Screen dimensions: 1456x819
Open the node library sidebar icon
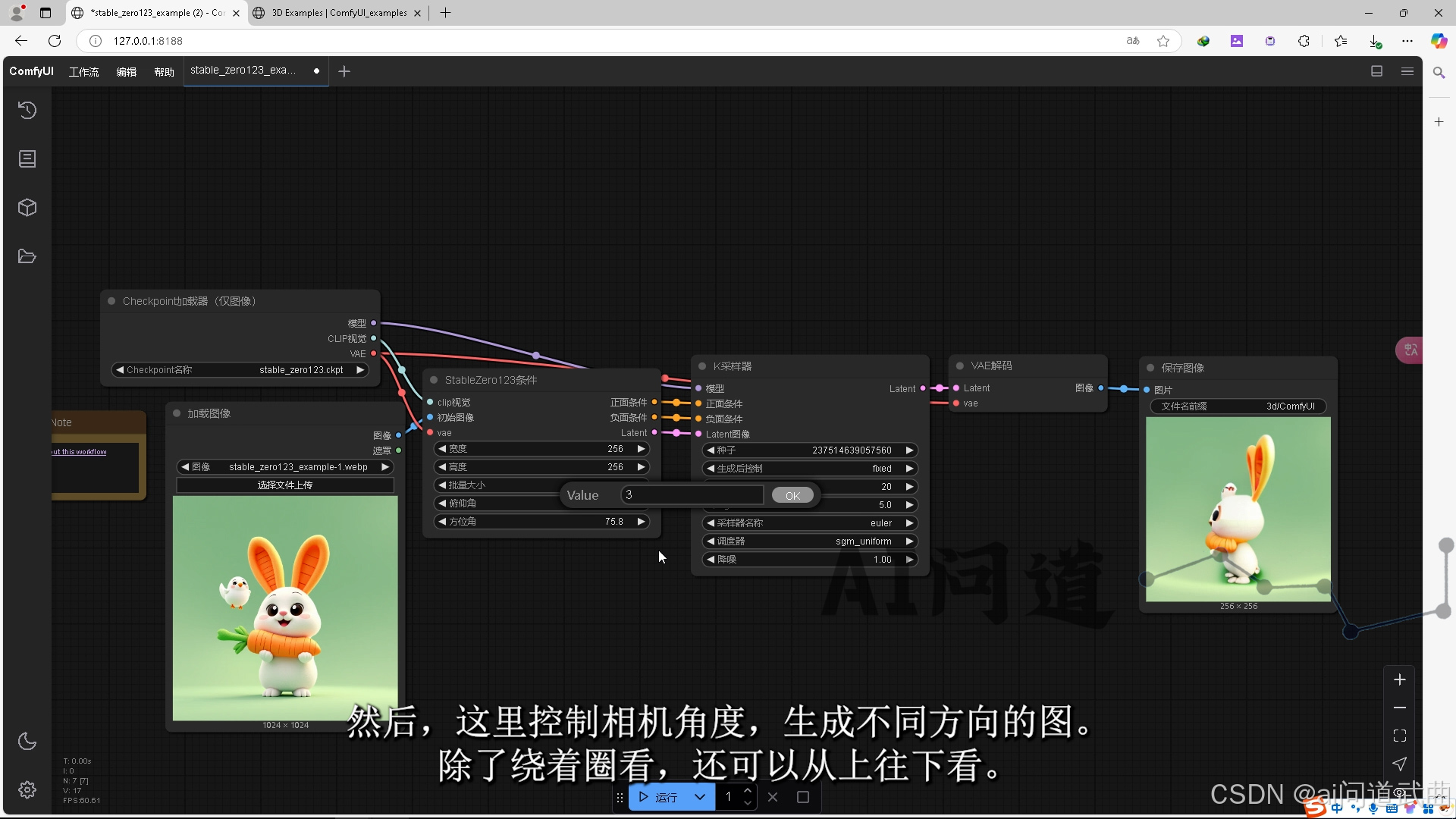coord(27,159)
